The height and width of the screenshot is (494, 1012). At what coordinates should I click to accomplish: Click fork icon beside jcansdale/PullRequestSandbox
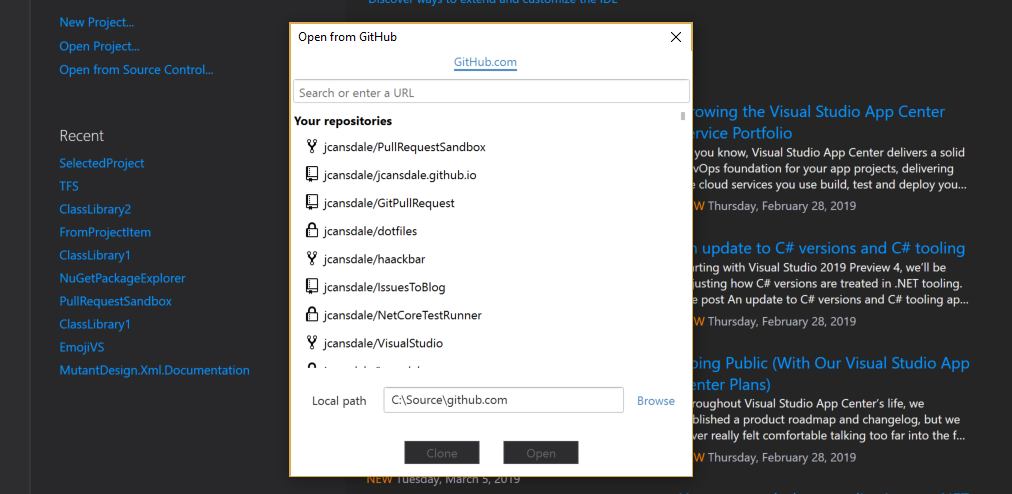click(312, 147)
